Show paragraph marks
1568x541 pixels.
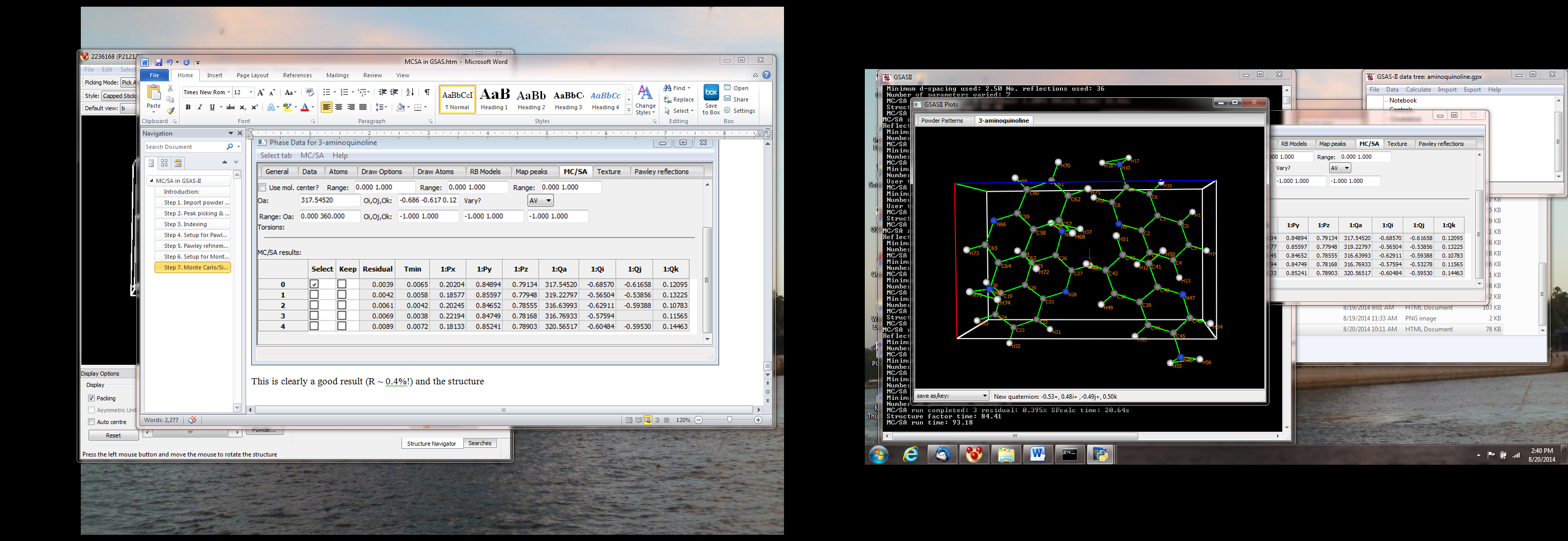[x=427, y=93]
